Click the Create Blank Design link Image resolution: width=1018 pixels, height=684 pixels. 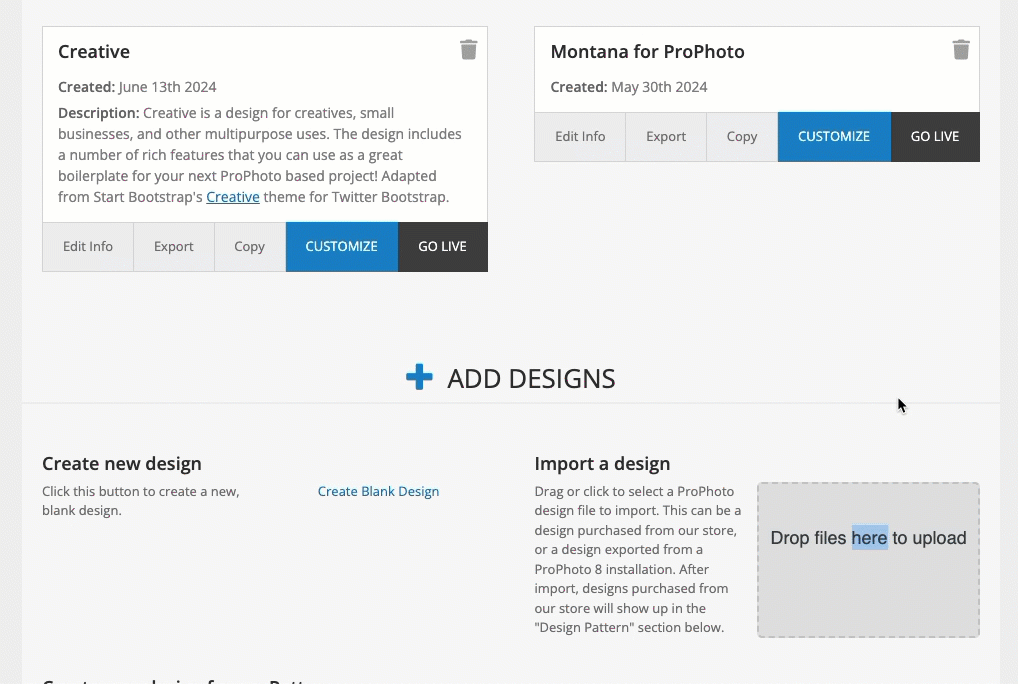378,491
